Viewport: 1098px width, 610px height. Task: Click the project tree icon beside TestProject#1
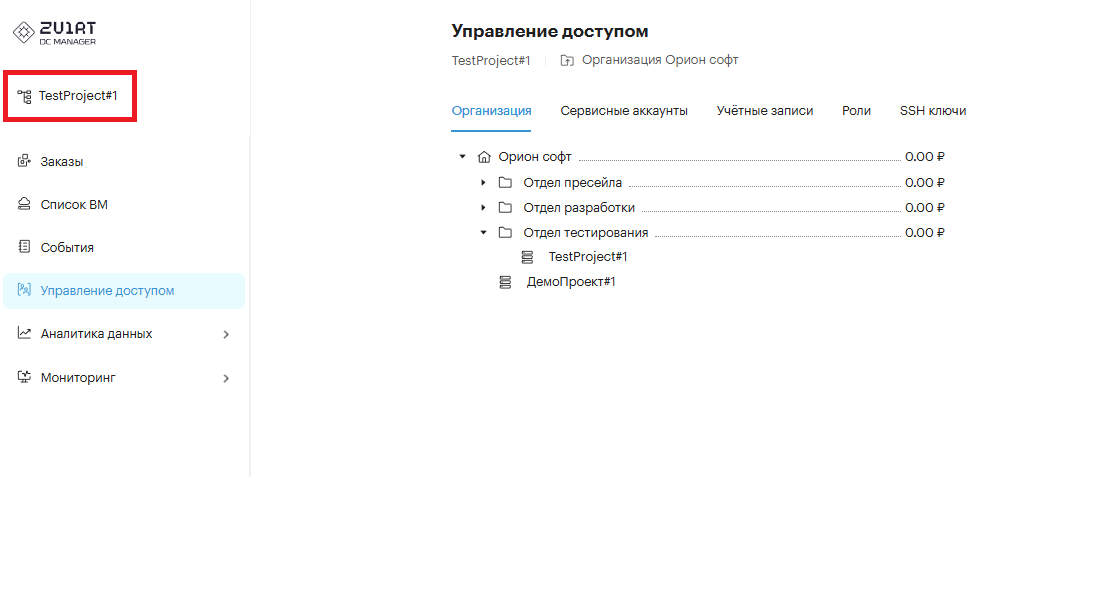25,96
